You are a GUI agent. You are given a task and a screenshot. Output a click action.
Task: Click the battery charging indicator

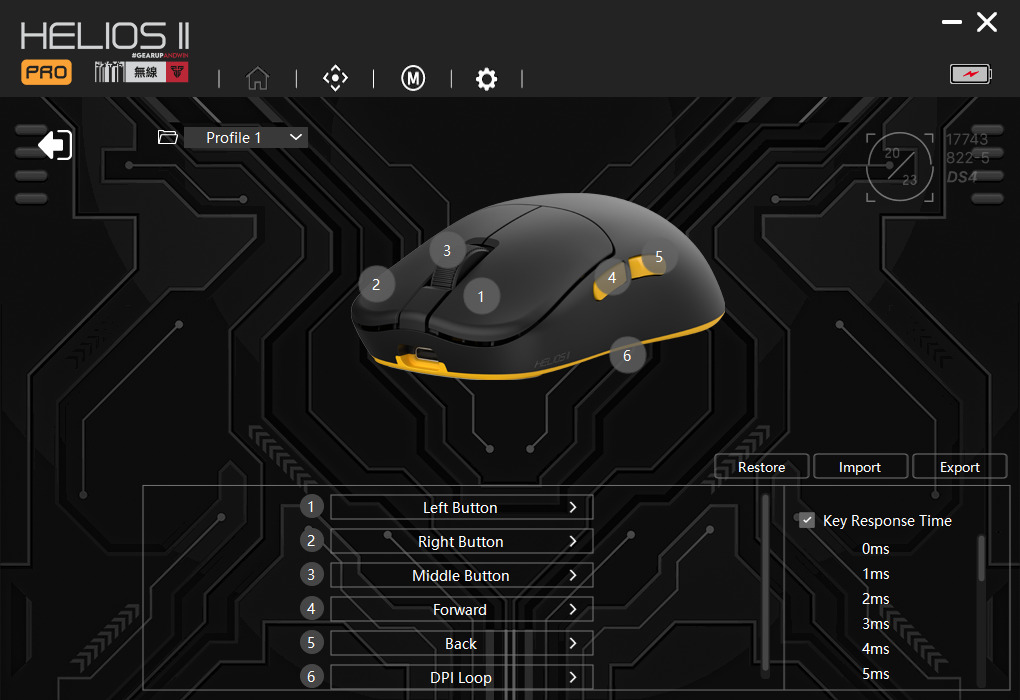click(x=971, y=74)
